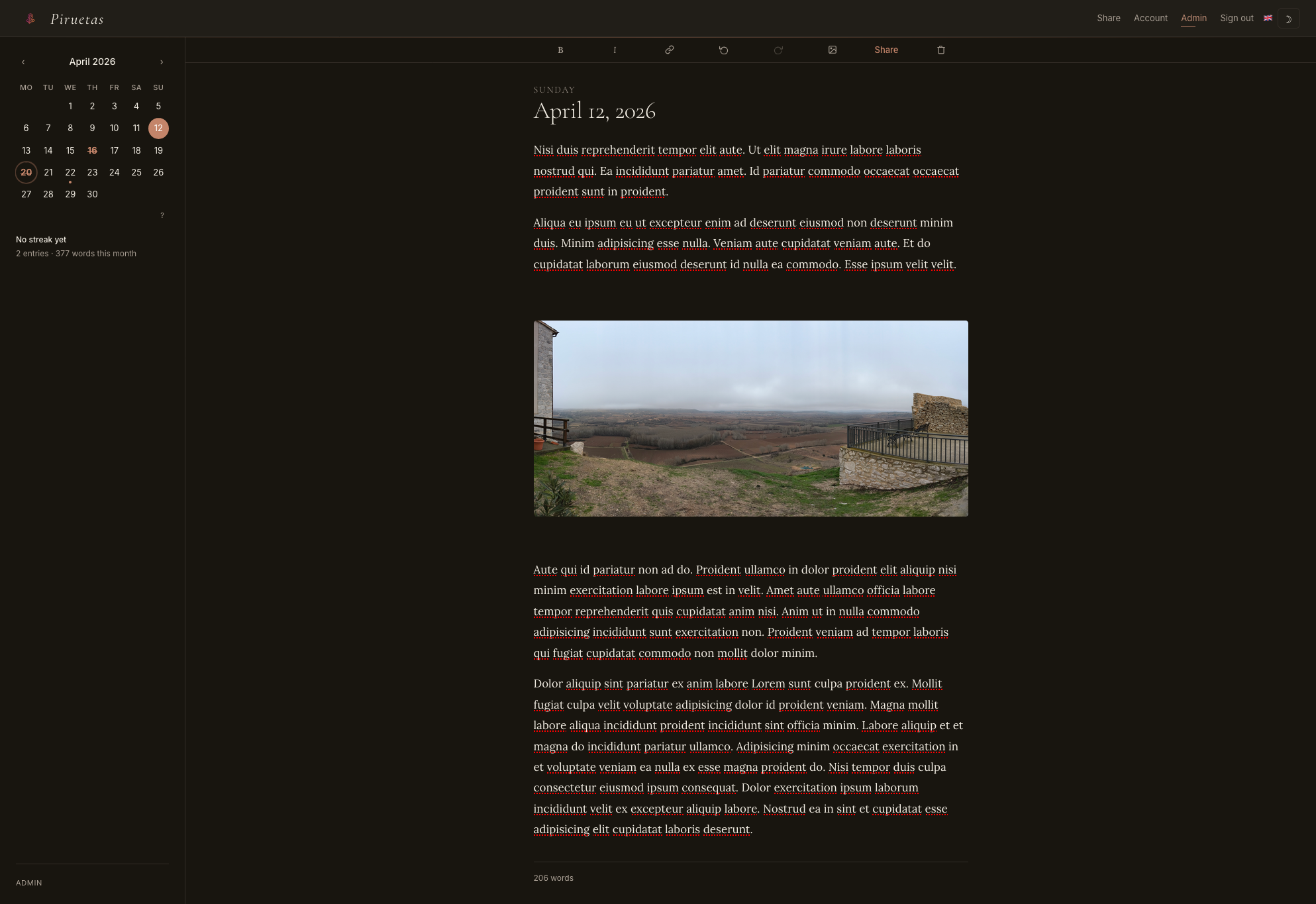Open Account settings
1316x904 pixels.
(x=1150, y=18)
